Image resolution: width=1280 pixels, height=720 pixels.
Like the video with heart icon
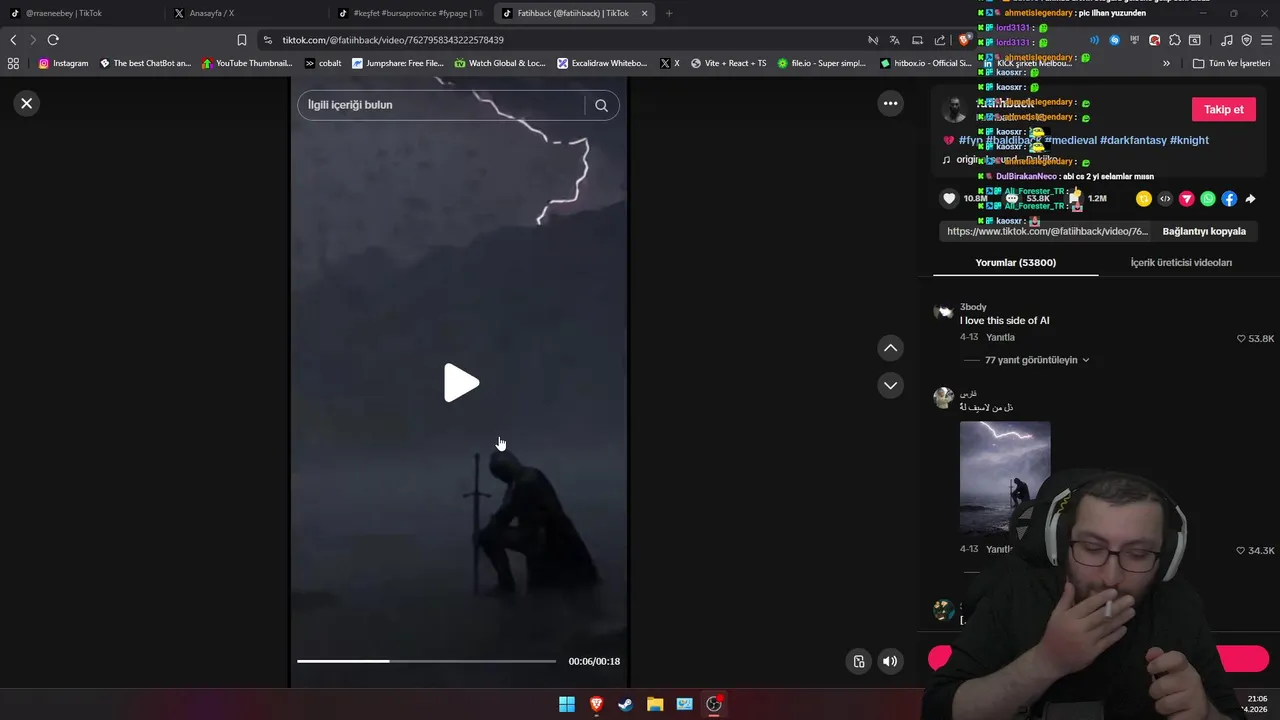(x=949, y=199)
